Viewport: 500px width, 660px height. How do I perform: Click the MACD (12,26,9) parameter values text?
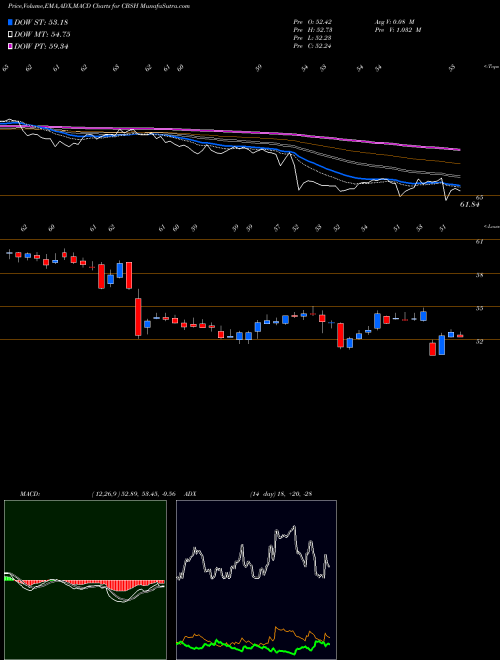click(x=133, y=494)
